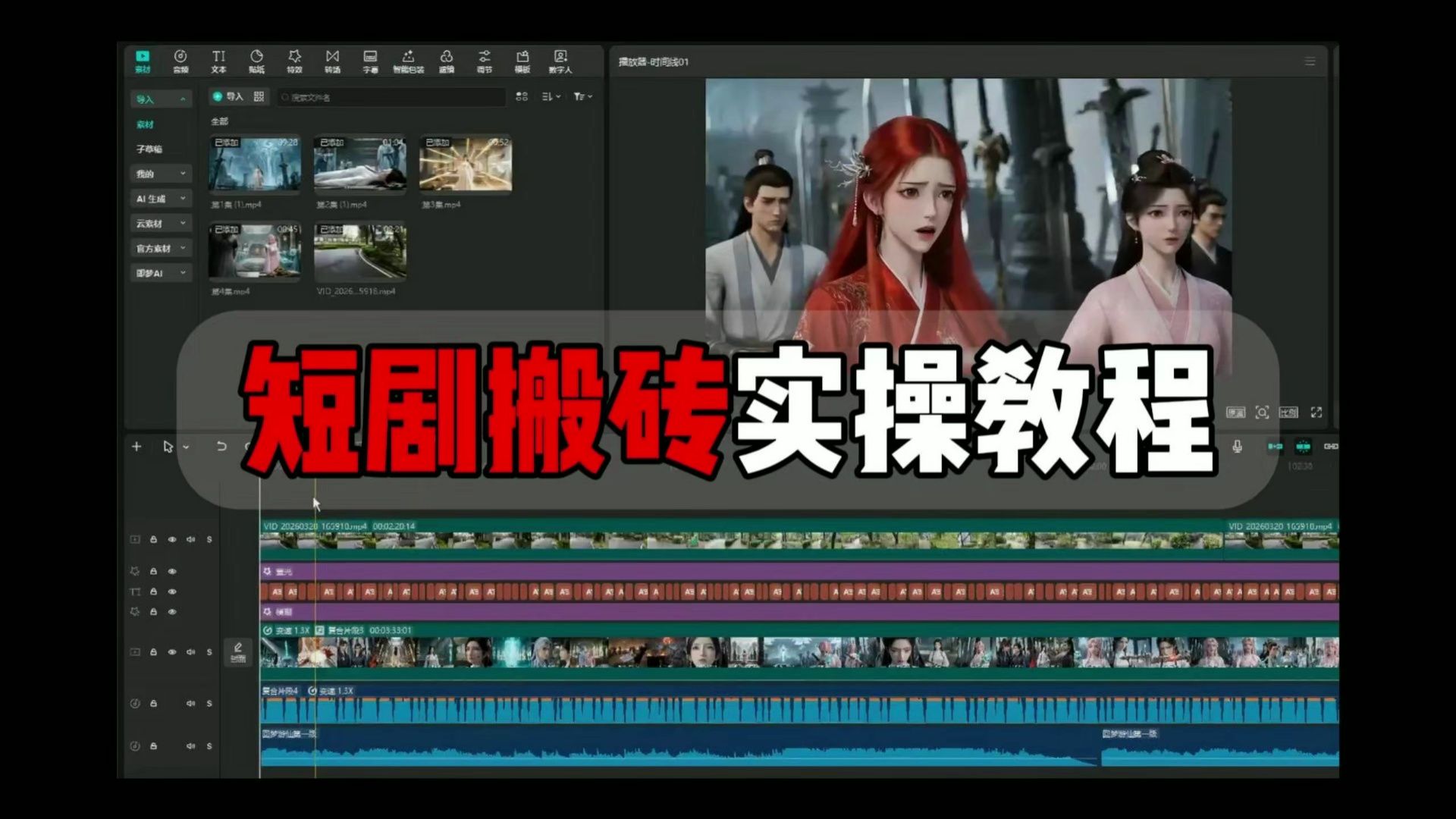This screenshot has width=1456, height=819.
Task: Hide the second purple effect track
Action: (172, 611)
